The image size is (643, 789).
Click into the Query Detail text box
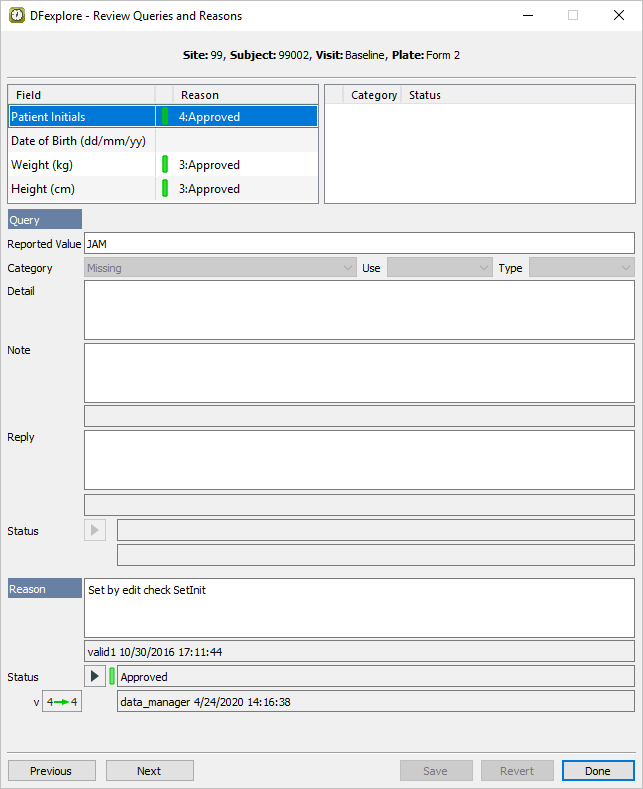[359, 310]
